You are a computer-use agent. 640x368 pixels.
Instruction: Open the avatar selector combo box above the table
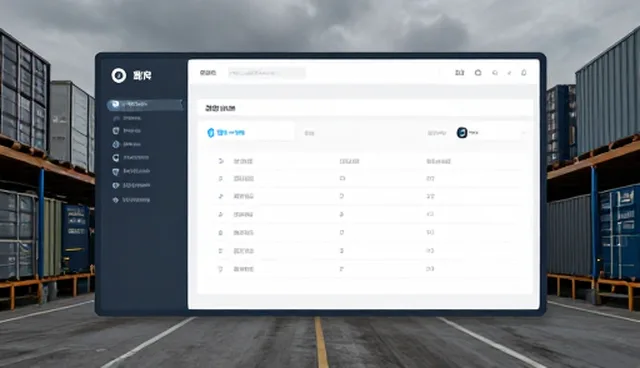tap(491, 133)
